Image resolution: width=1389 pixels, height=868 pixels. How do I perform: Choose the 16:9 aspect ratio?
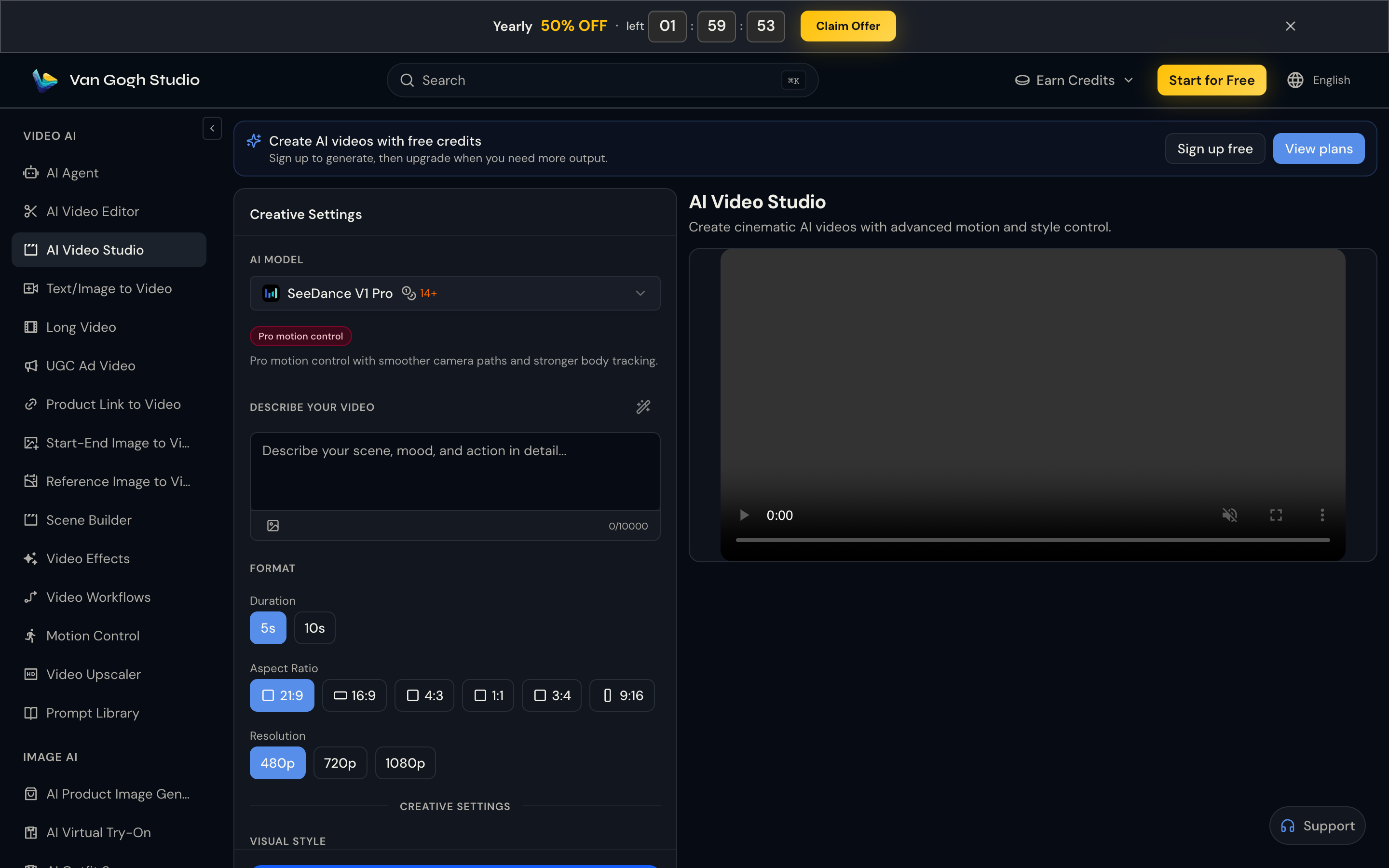tap(354, 696)
